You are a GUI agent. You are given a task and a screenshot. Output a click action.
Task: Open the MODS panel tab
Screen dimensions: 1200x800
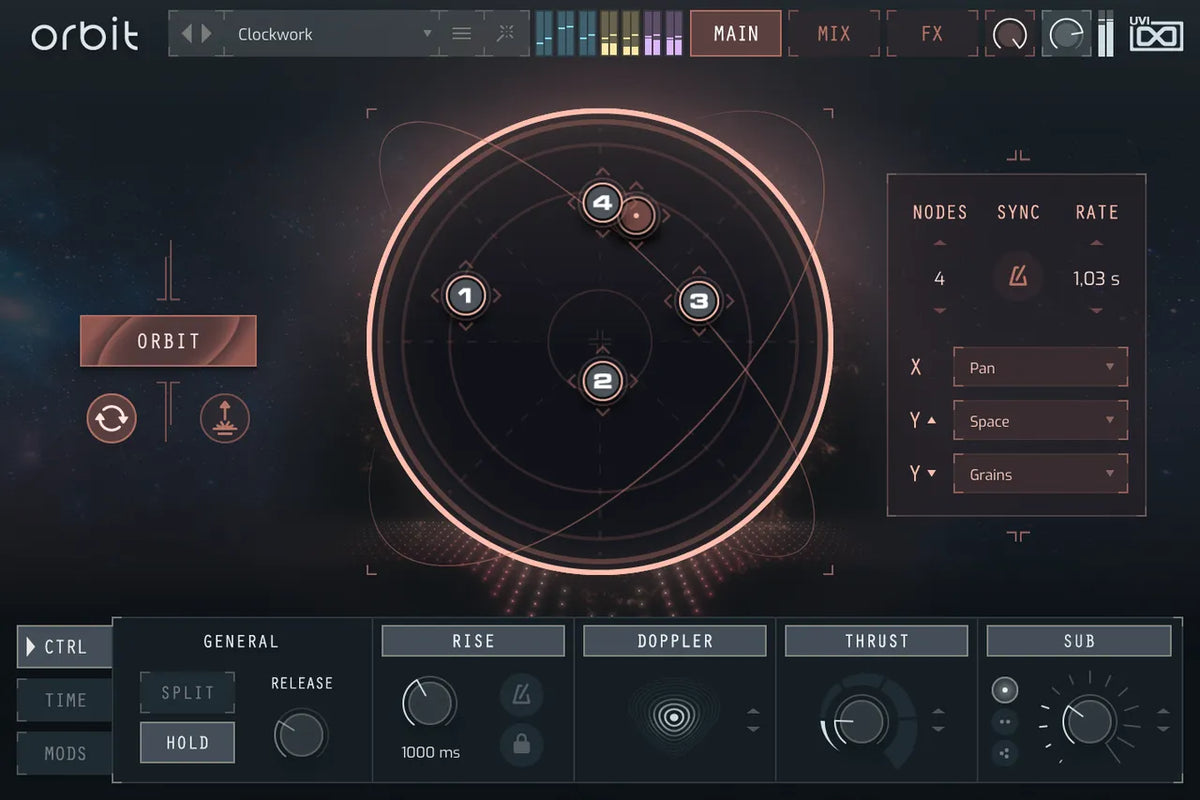(x=65, y=753)
